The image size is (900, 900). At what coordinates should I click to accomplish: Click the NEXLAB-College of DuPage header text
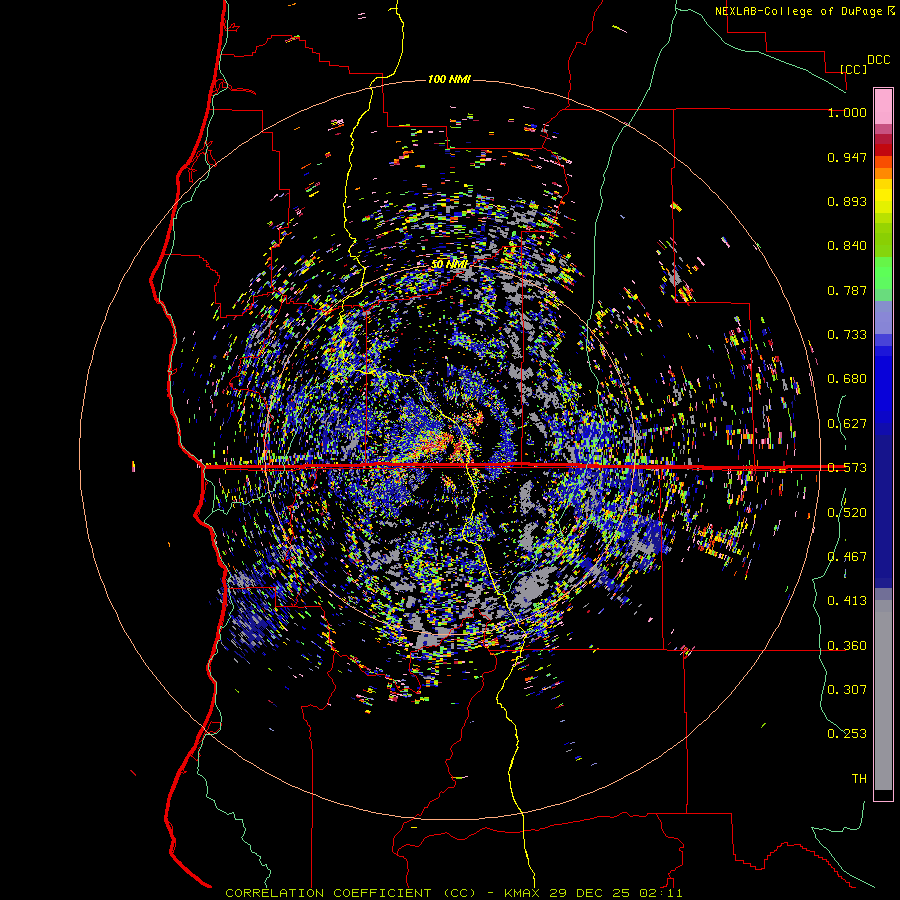pyautogui.click(x=798, y=11)
